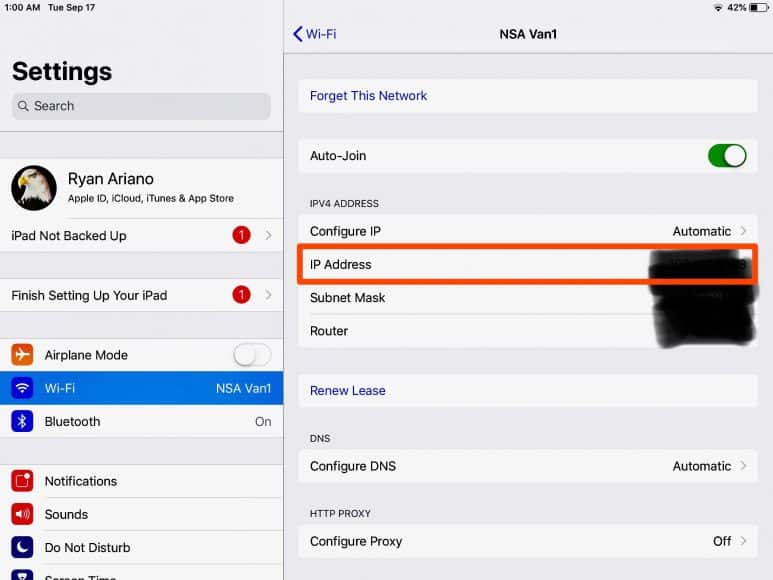This screenshot has width=773, height=580.
Task: Open Bluetooth via its blue icon
Action: tap(22, 421)
